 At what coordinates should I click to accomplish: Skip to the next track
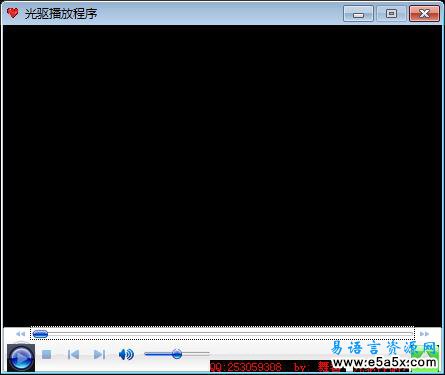pos(99,354)
